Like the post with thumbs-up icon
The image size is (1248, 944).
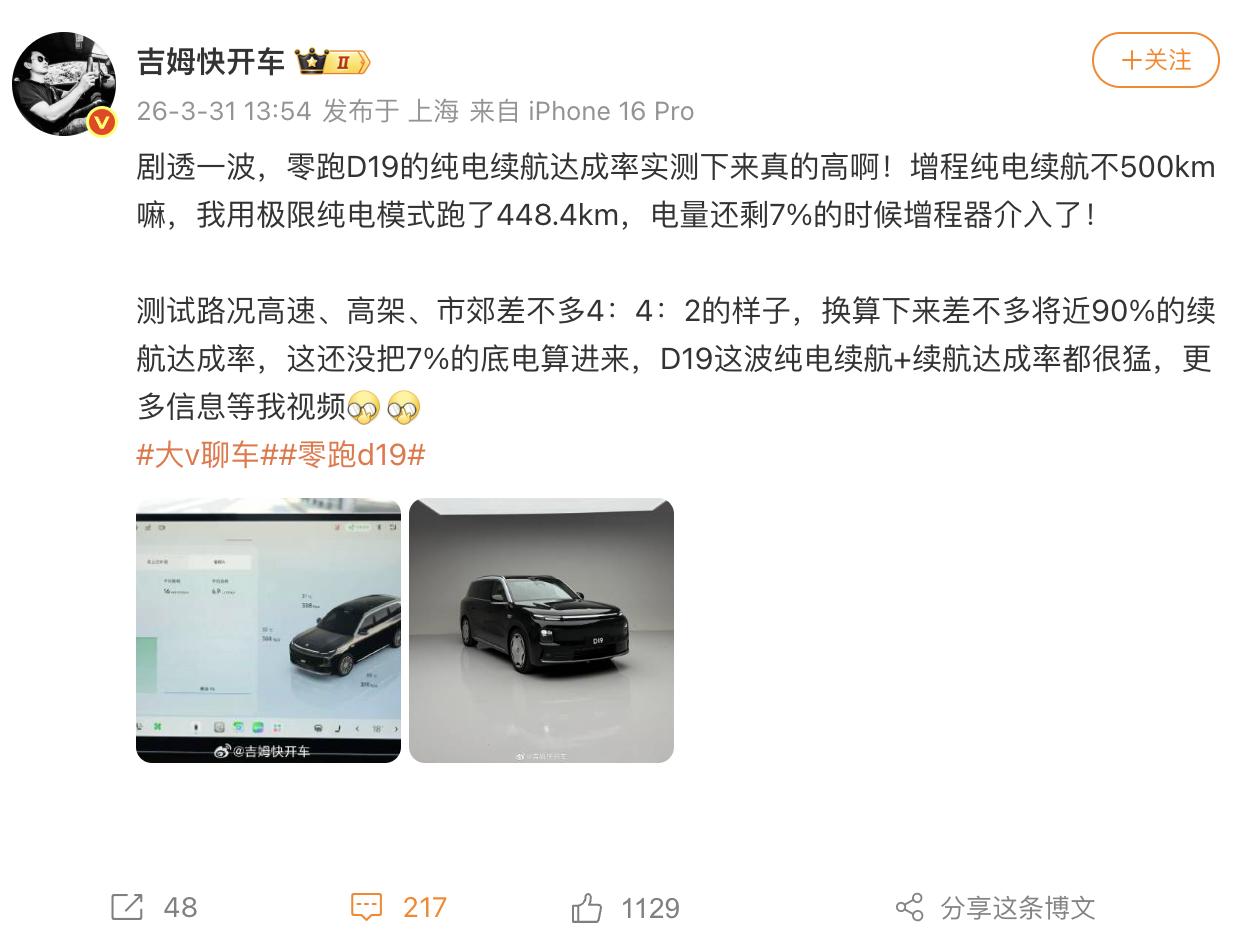click(587, 908)
